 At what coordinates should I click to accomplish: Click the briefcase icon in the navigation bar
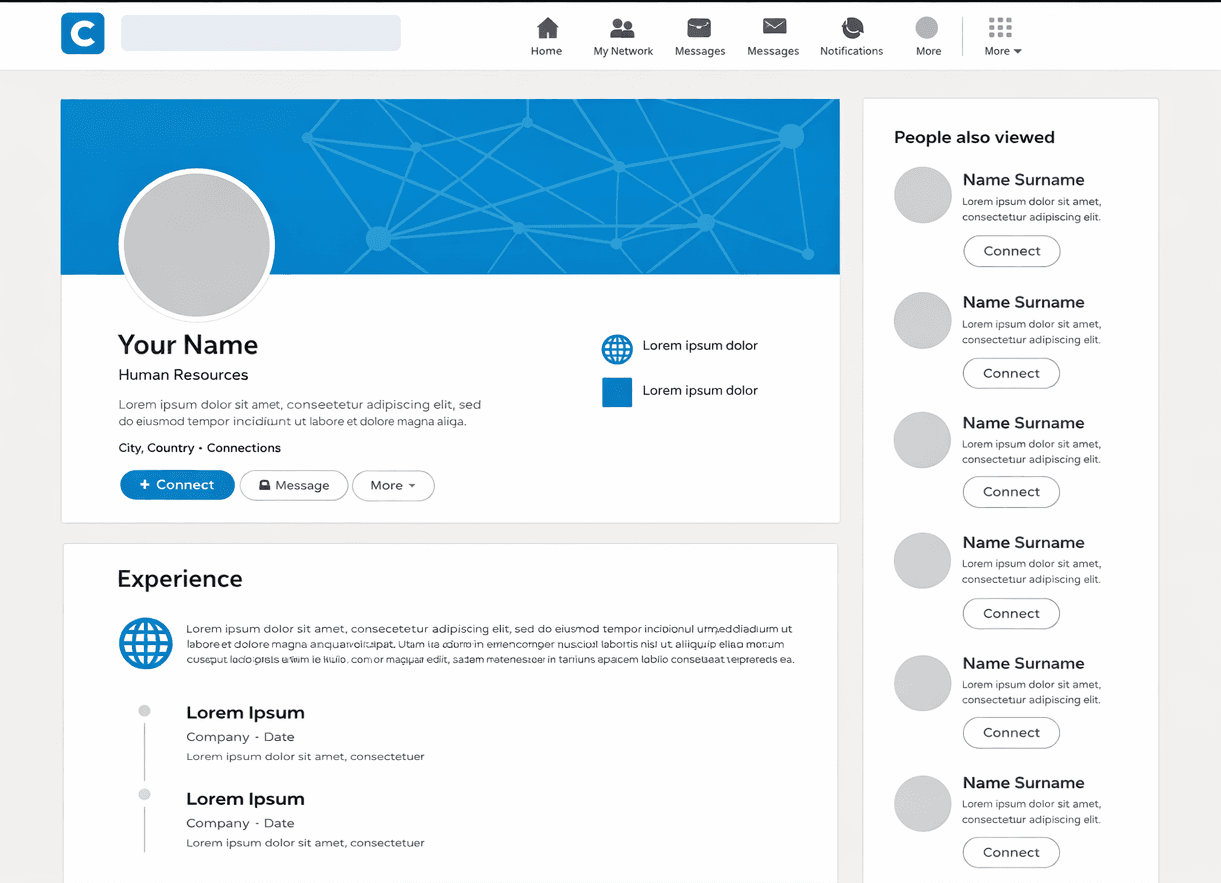699,27
